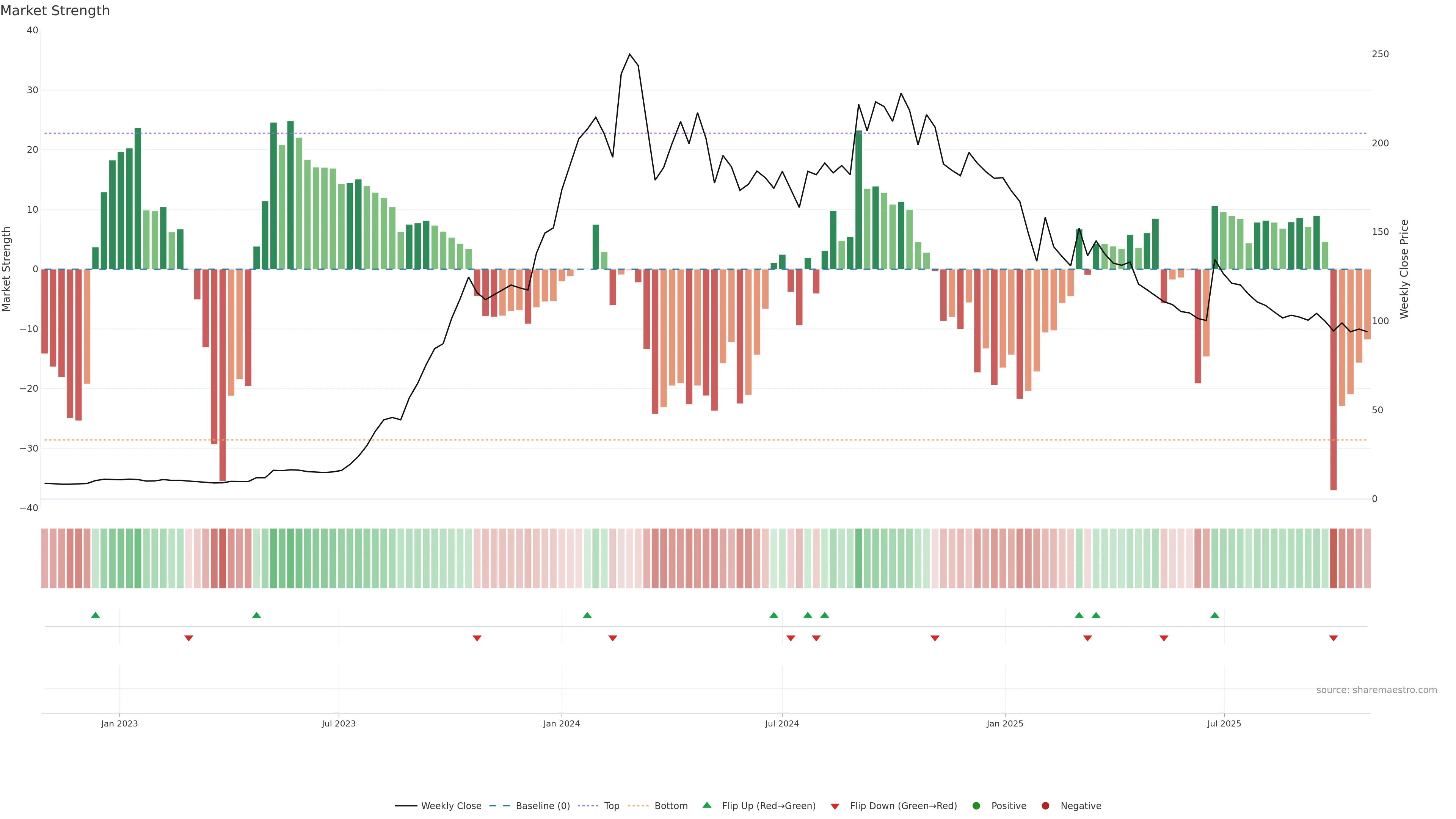Click the leftmost red flip-down triangle marker
Screen dimensions: 1456x819
tap(189, 638)
